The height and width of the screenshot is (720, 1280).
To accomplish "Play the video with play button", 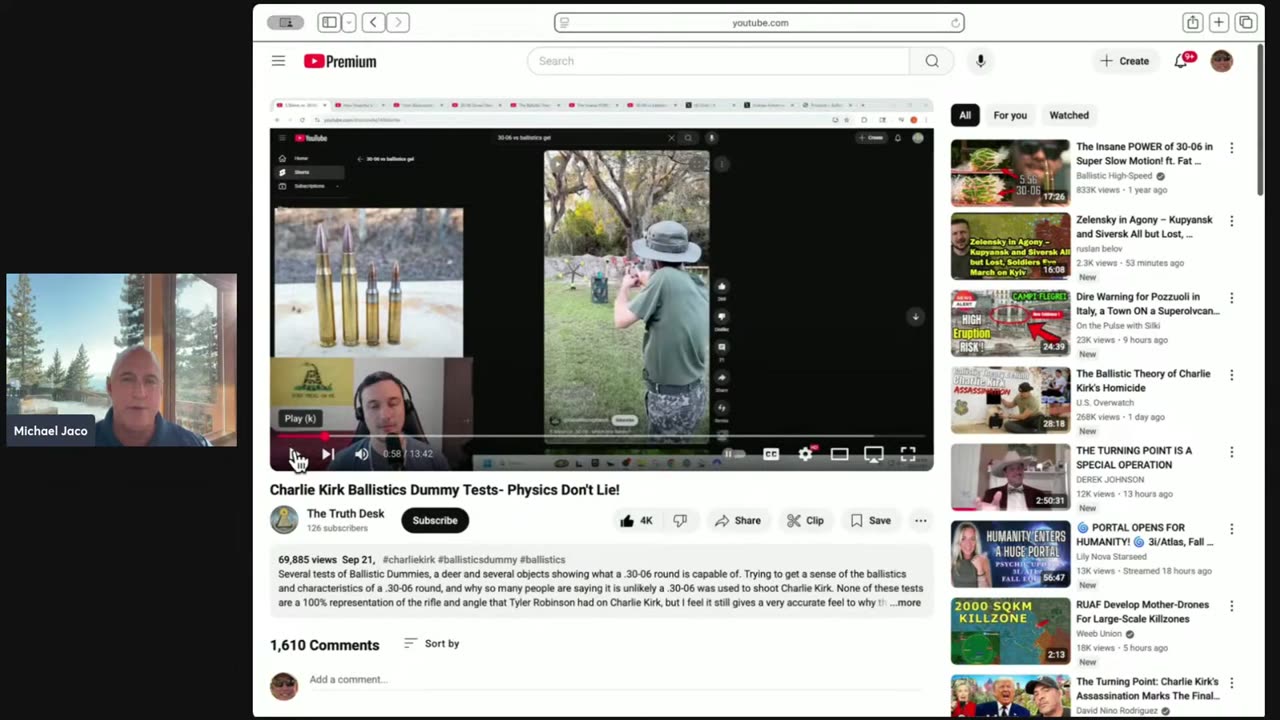I will (x=296, y=454).
